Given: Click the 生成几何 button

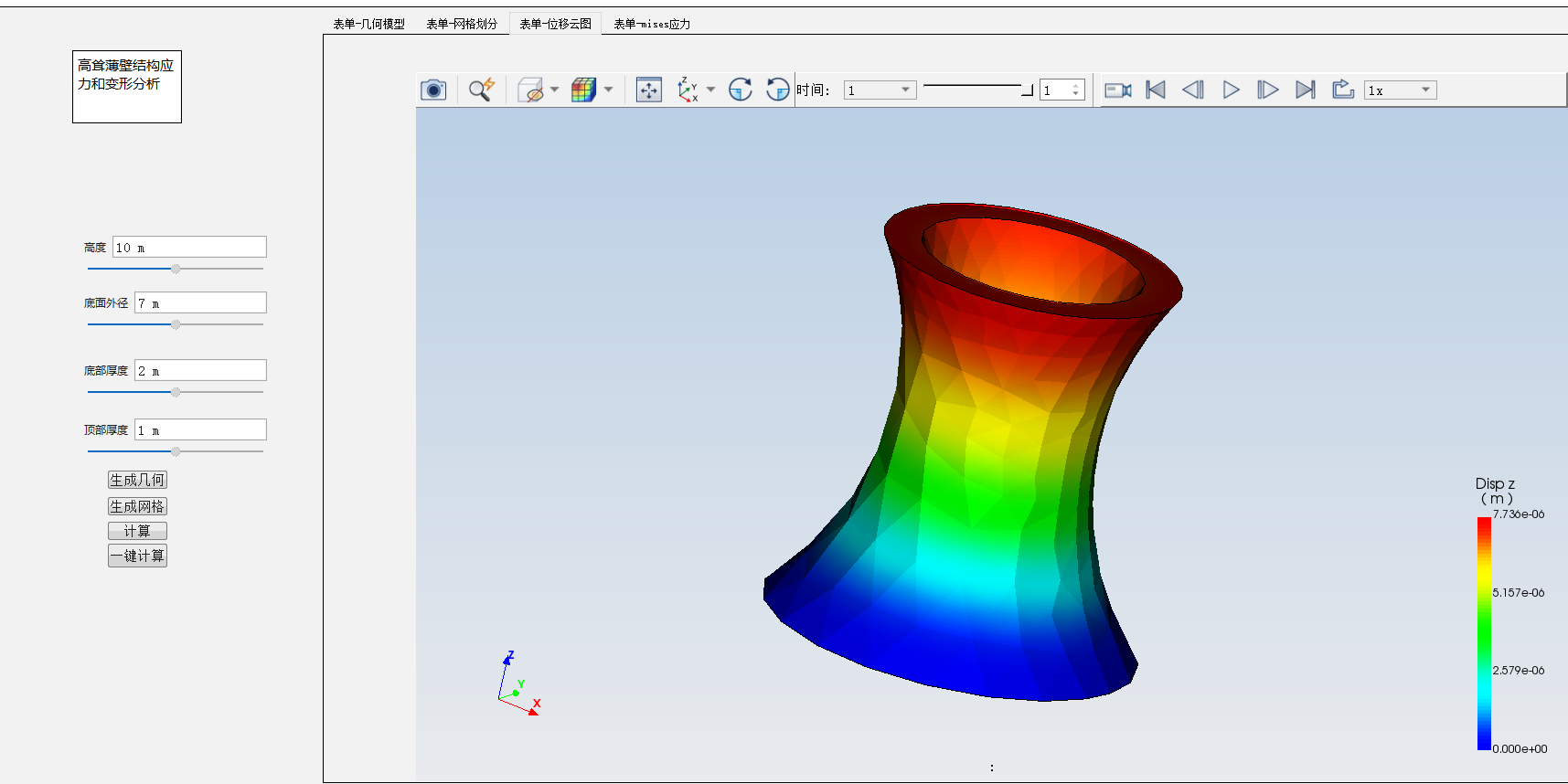Looking at the screenshot, I should (137, 480).
